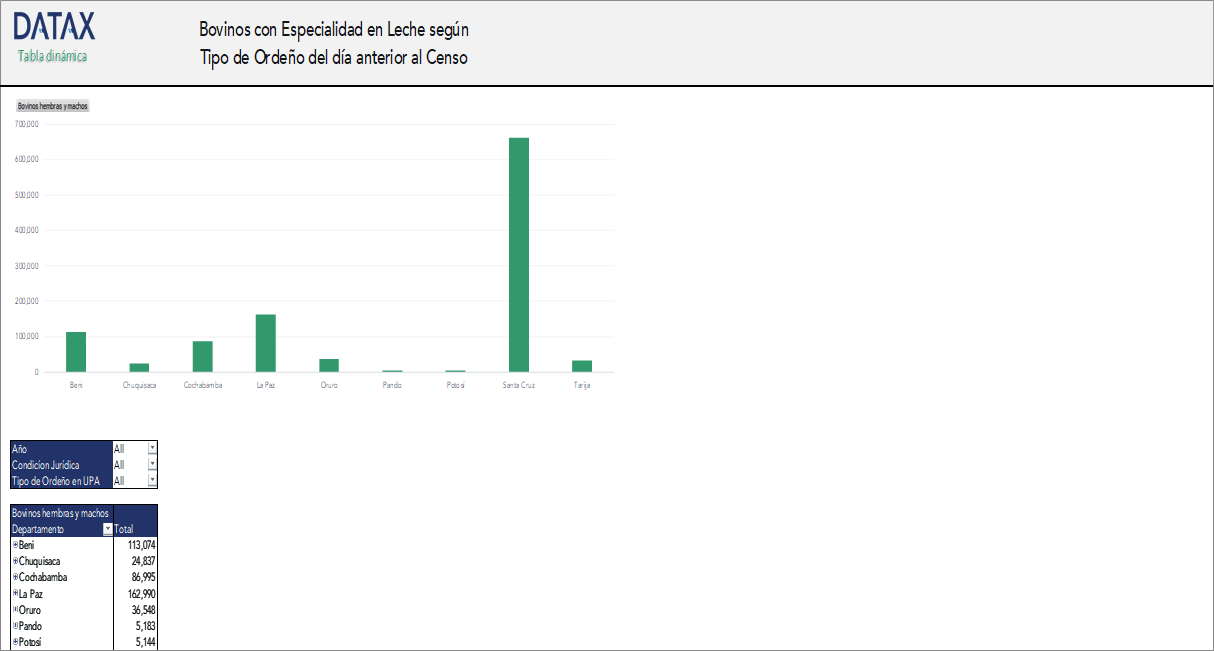Expand the Potosí department row

coord(14,642)
